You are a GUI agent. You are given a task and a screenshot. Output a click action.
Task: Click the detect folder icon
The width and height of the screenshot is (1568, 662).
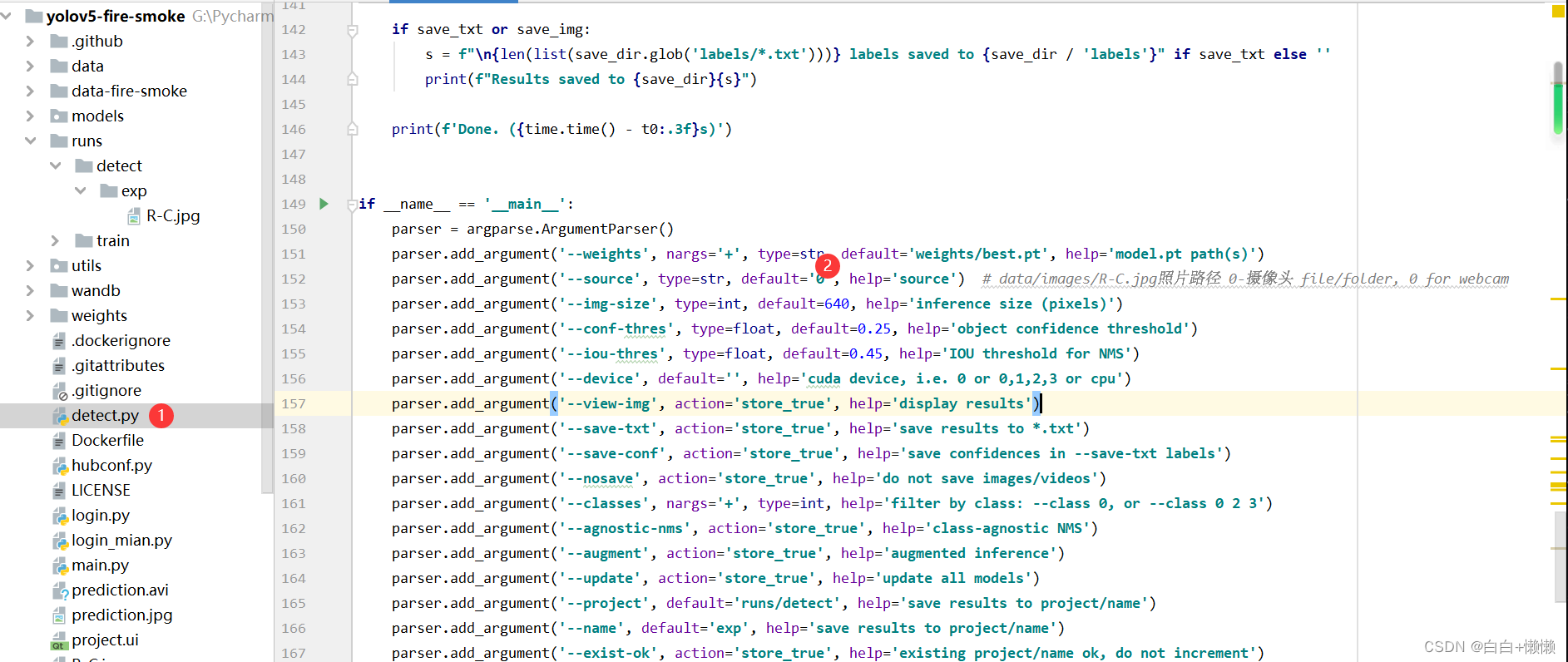pos(84,165)
